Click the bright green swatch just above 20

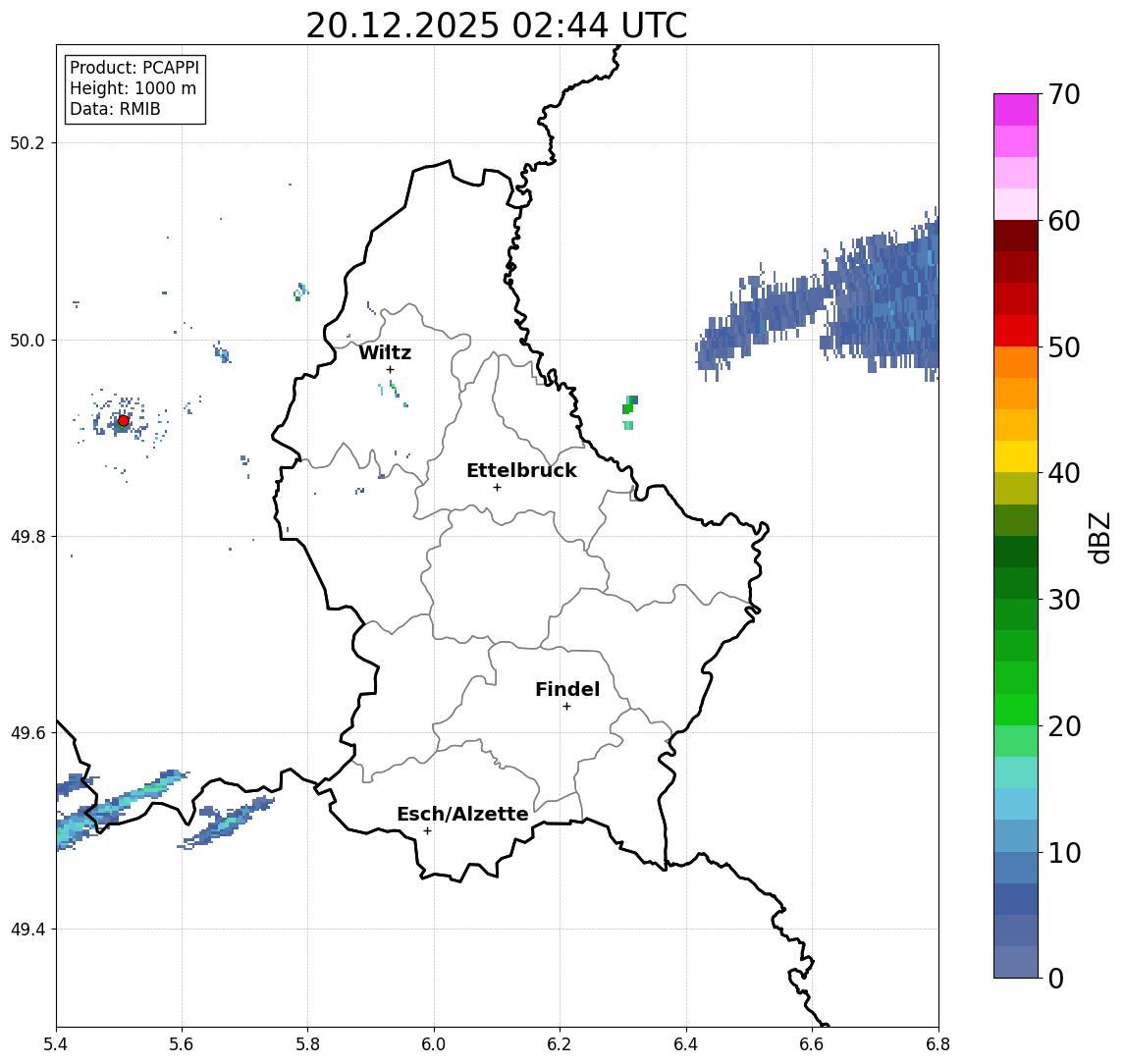pos(1016,709)
